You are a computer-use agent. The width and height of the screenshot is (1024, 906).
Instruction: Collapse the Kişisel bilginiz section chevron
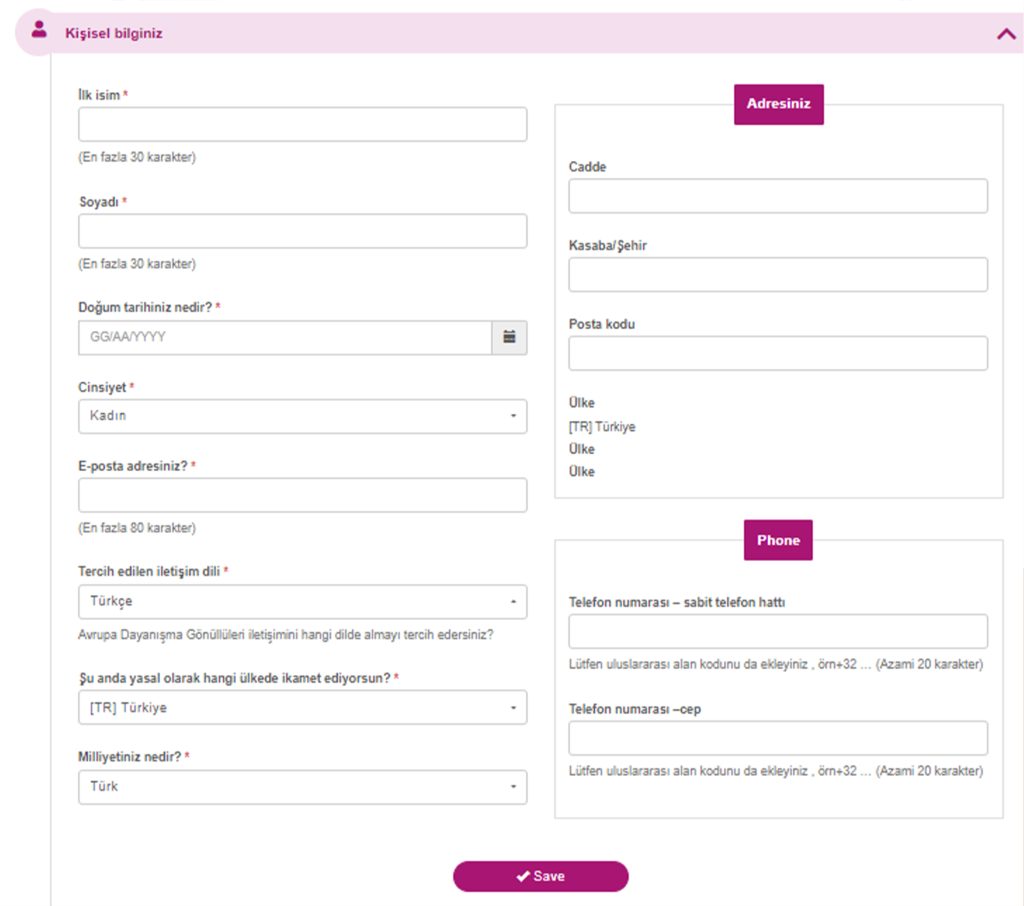1006,34
